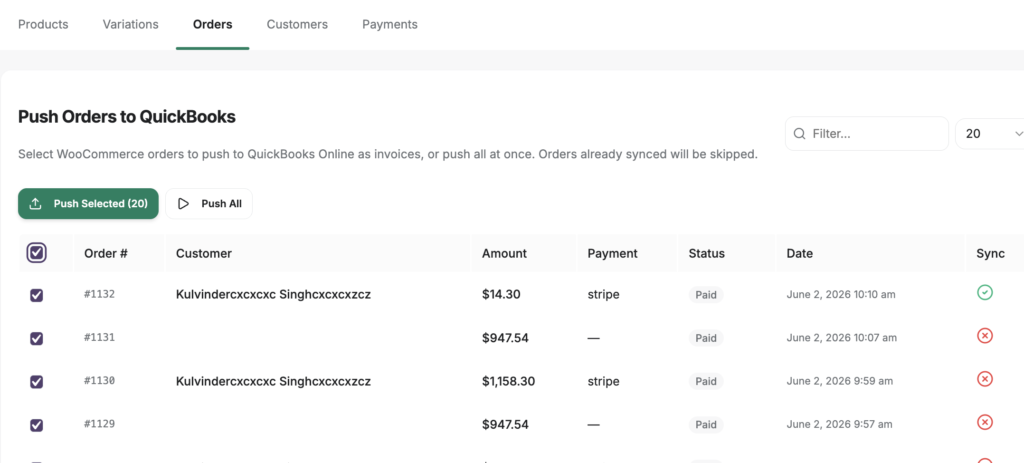Click customer name in order #1132 row

pyautogui.click(x=274, y=295)
